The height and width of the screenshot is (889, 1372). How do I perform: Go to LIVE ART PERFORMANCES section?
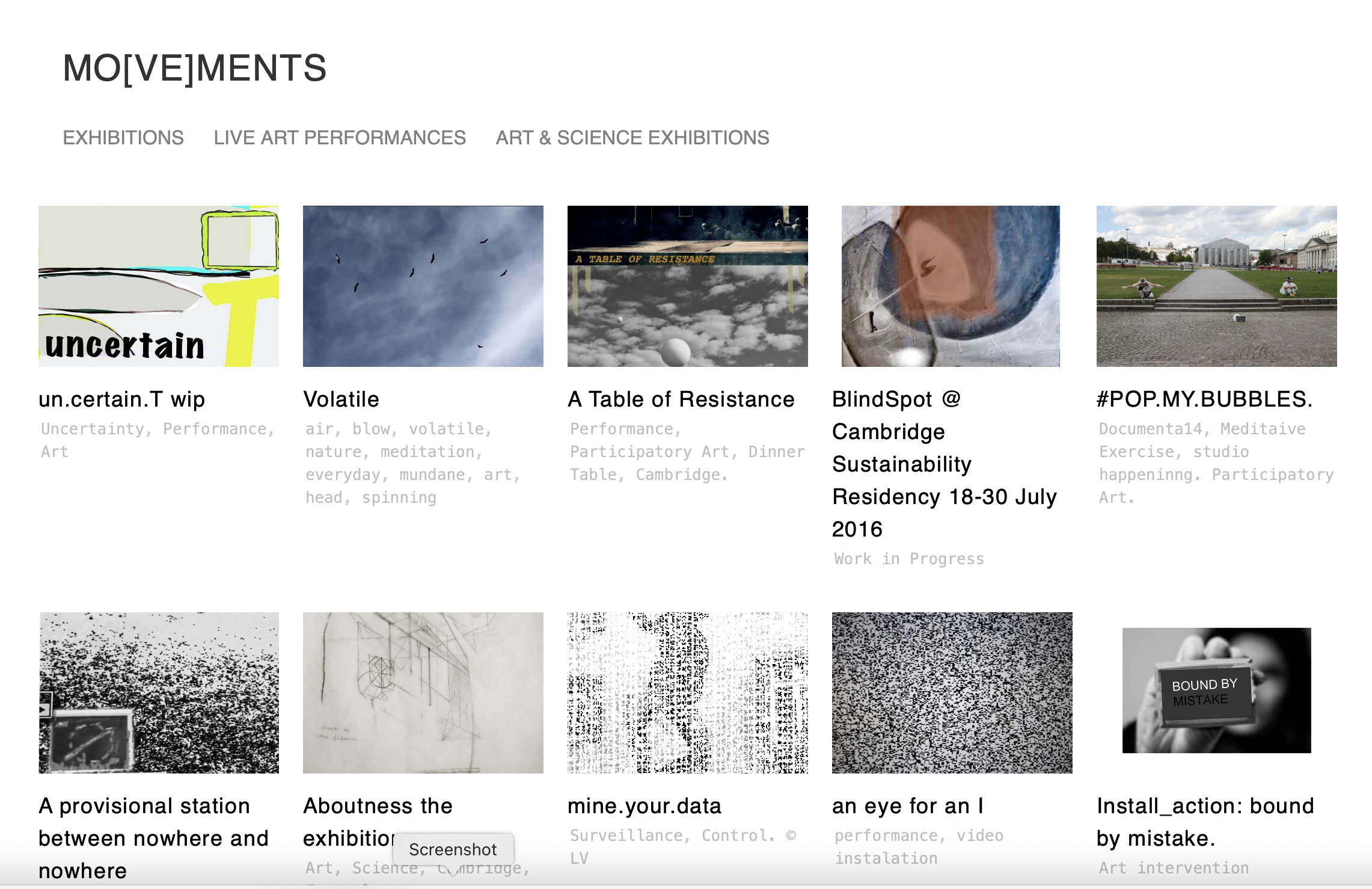pyautogui.click(x=340, y=138)
